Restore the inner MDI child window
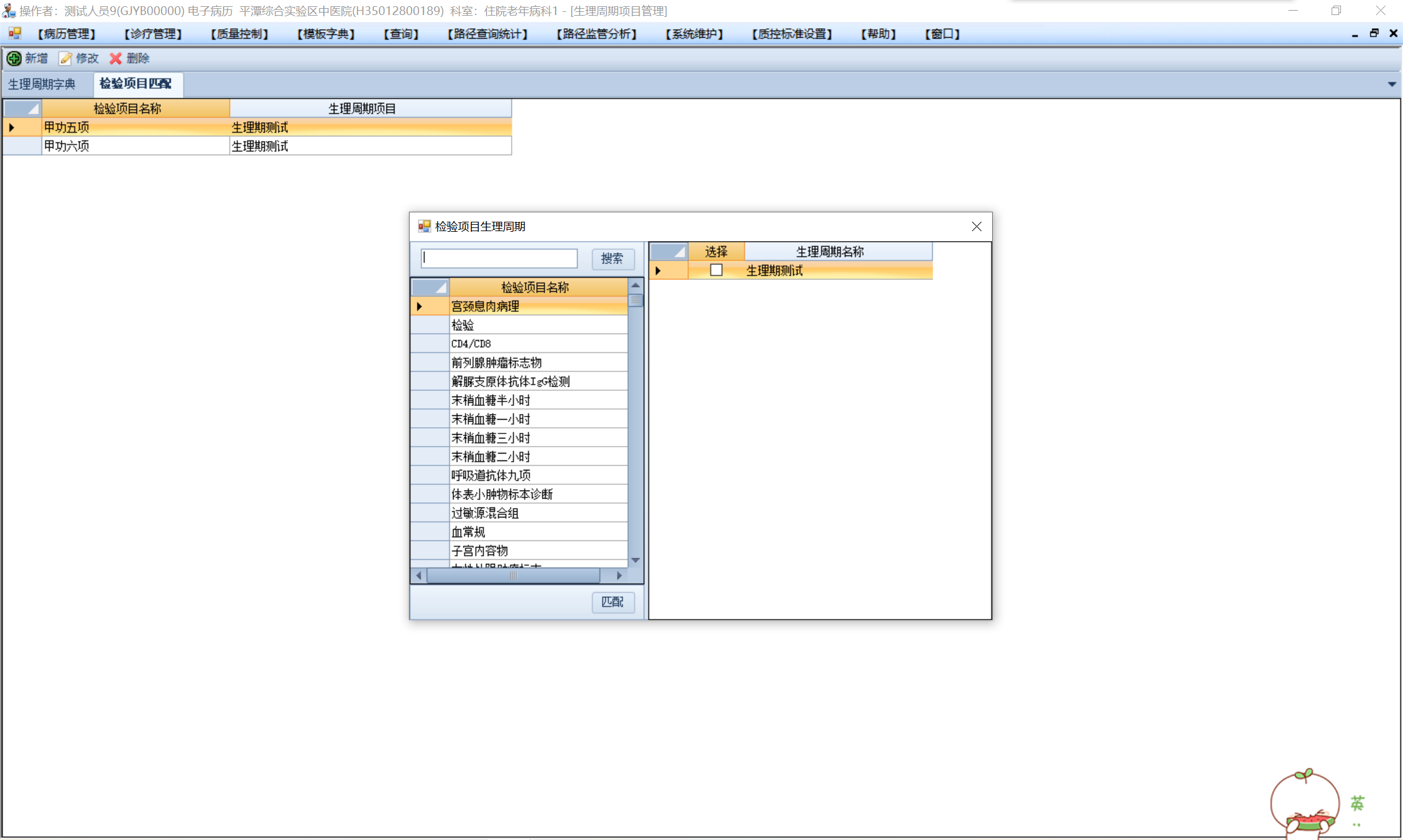Viewport: 1403px width, 840px height. (1374, 34)
